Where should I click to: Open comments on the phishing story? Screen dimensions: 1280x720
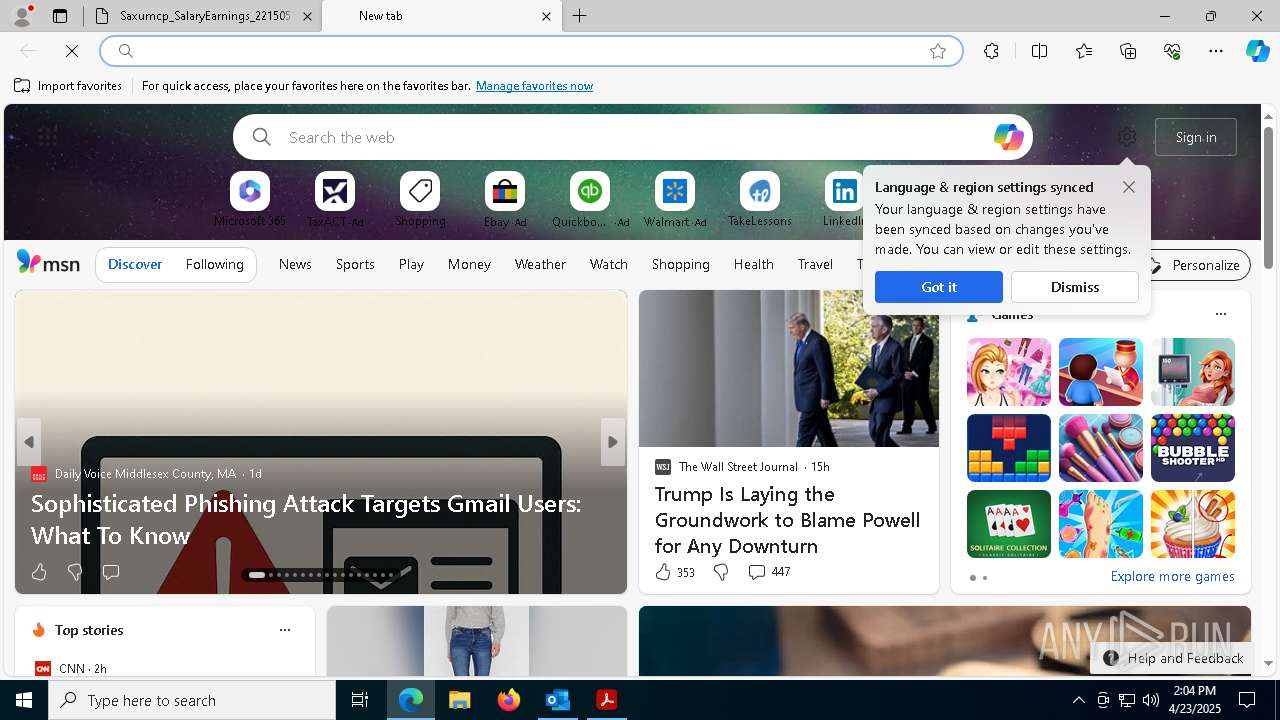coord(111,572)
